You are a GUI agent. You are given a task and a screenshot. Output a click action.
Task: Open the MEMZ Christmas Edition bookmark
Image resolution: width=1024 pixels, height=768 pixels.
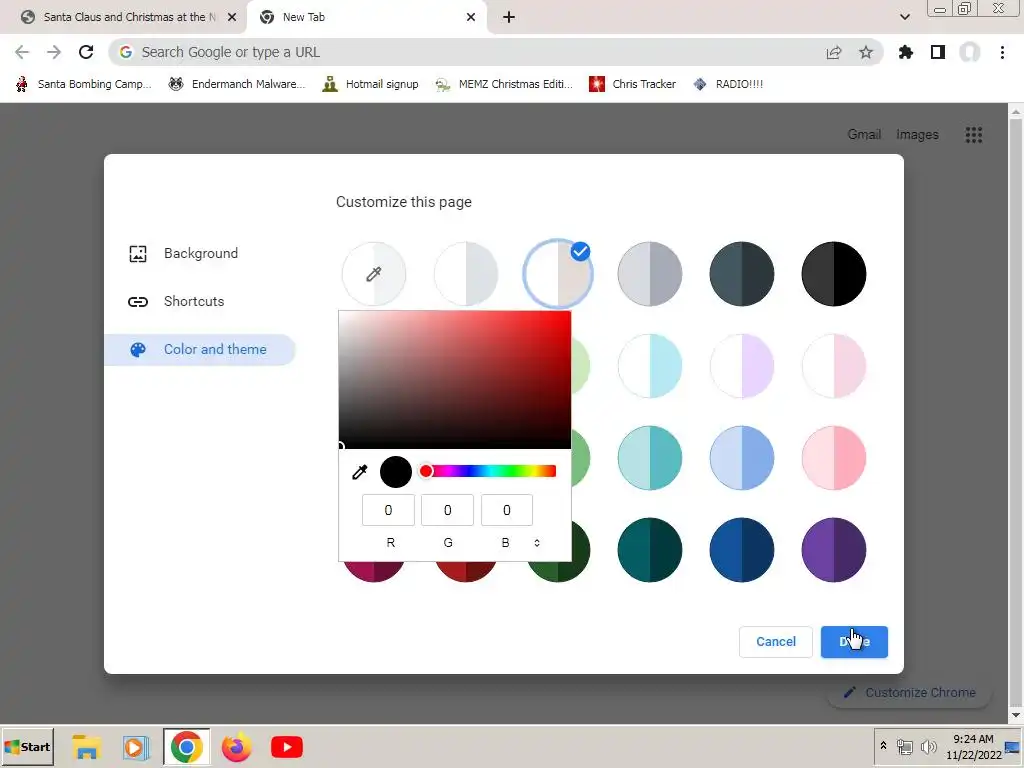504,84
